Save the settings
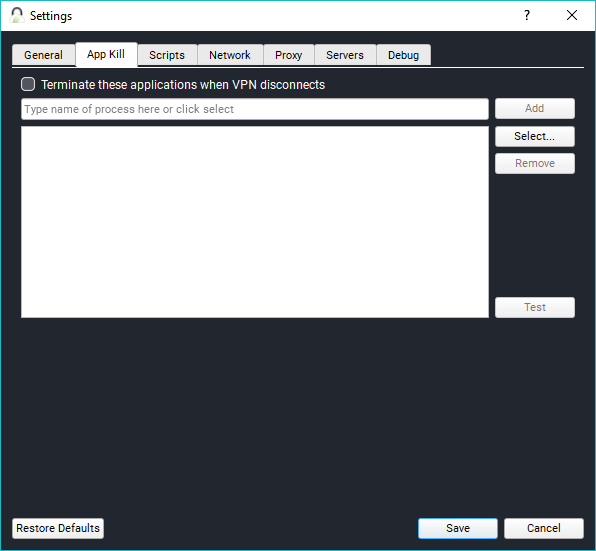596x551 pixels. 458,528
